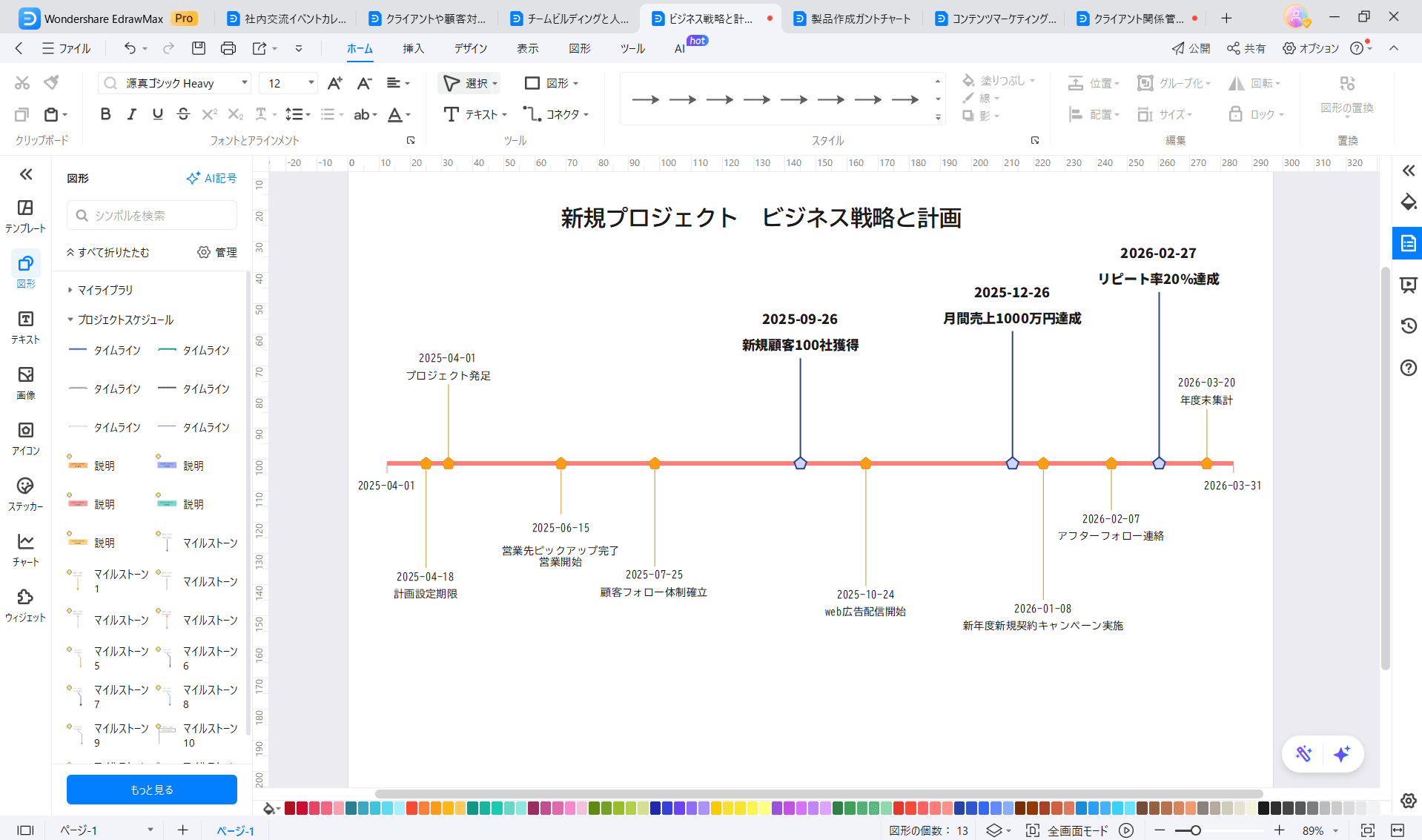Switch to 製品作成ガントチャート document tab
Image resolution: width=1422 pixels, height=840 pixels.
pos(852,19)
